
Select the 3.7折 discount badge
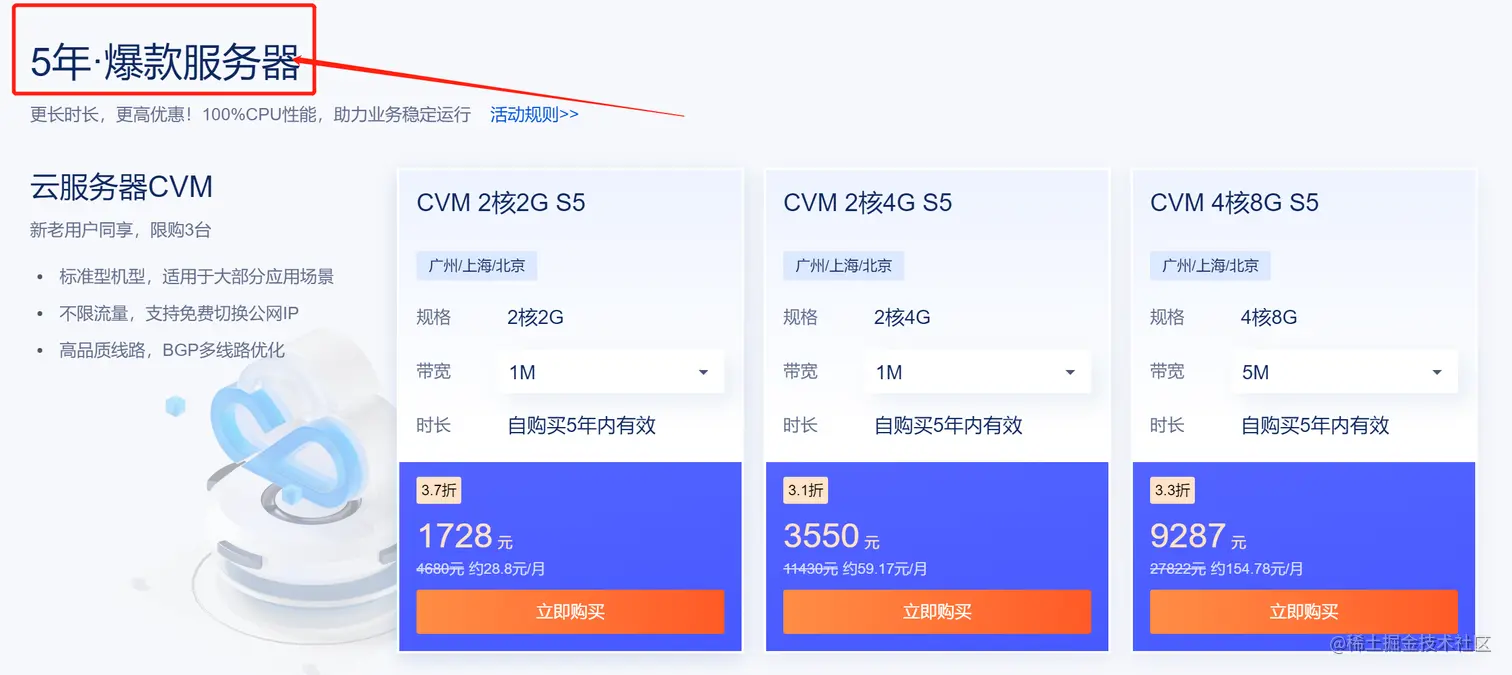point(439,490)
